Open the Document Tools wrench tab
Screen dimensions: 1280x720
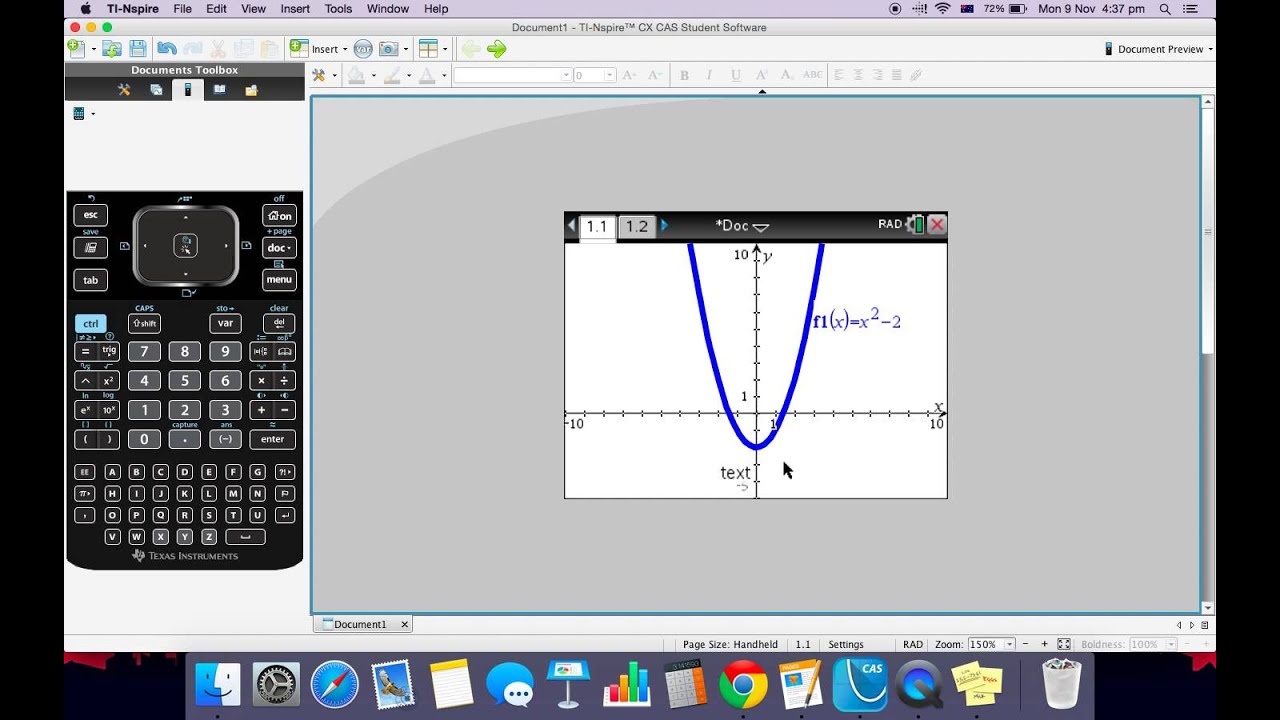pos(124,90)
